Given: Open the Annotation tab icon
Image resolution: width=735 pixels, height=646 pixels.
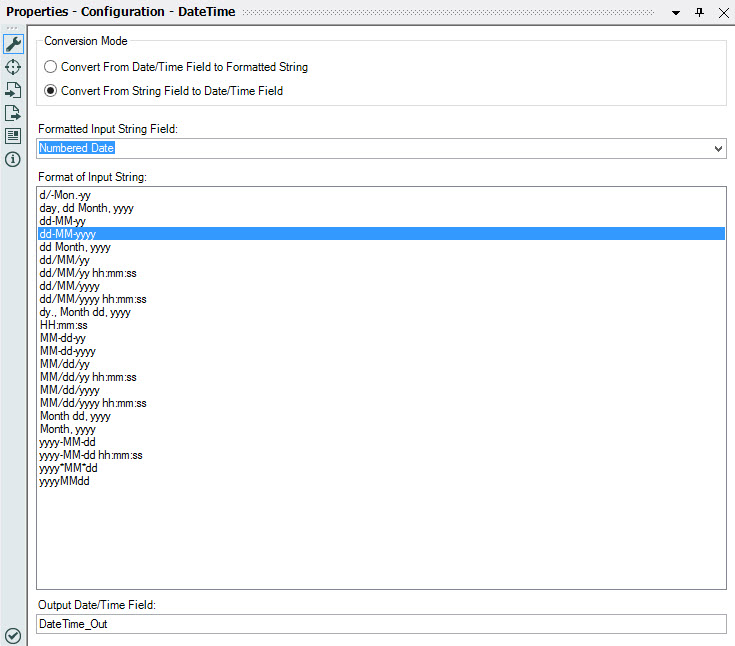Looking at the screenshot, I should coord(13,136).
